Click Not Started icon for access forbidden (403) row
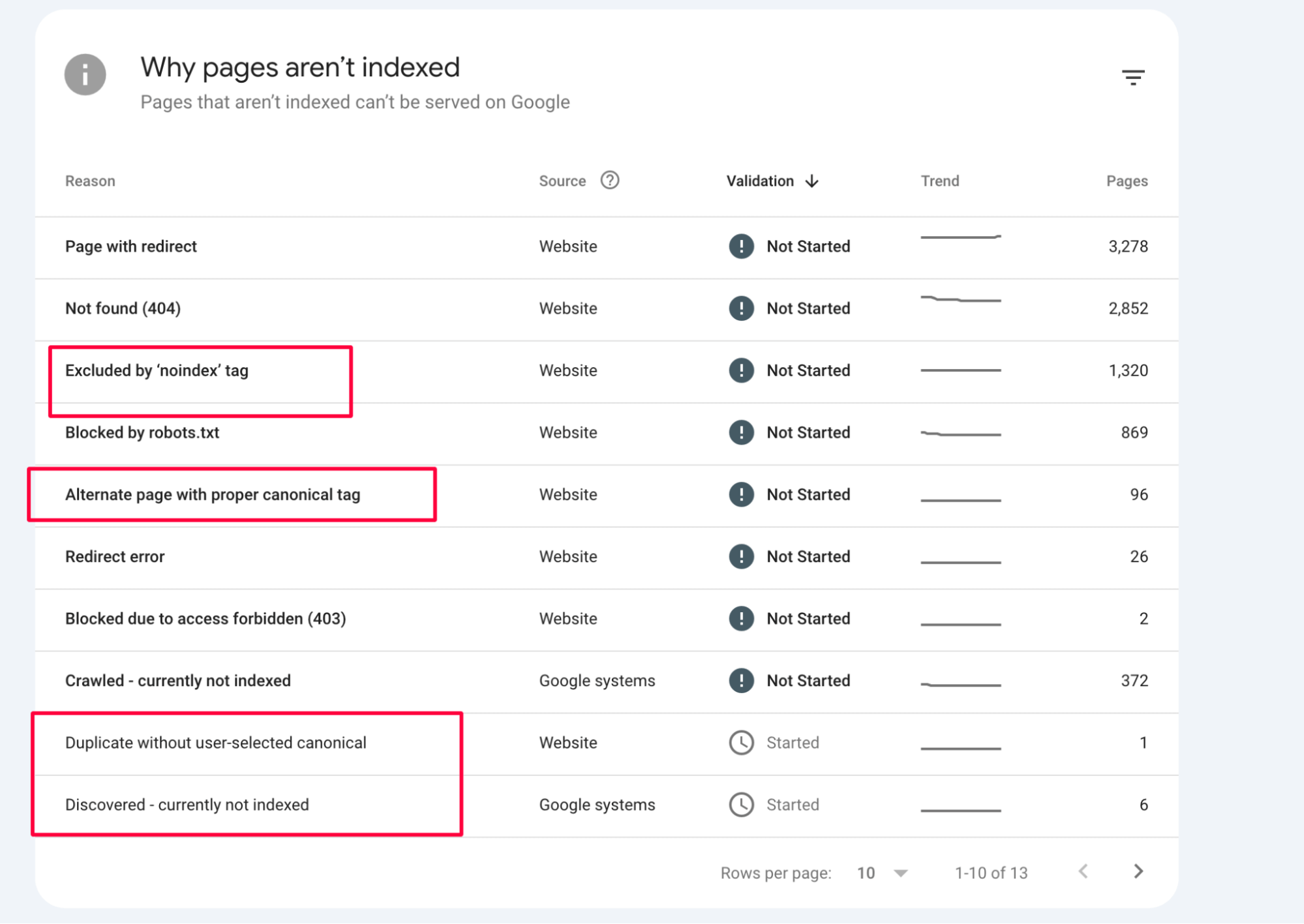 coord(741,618)
